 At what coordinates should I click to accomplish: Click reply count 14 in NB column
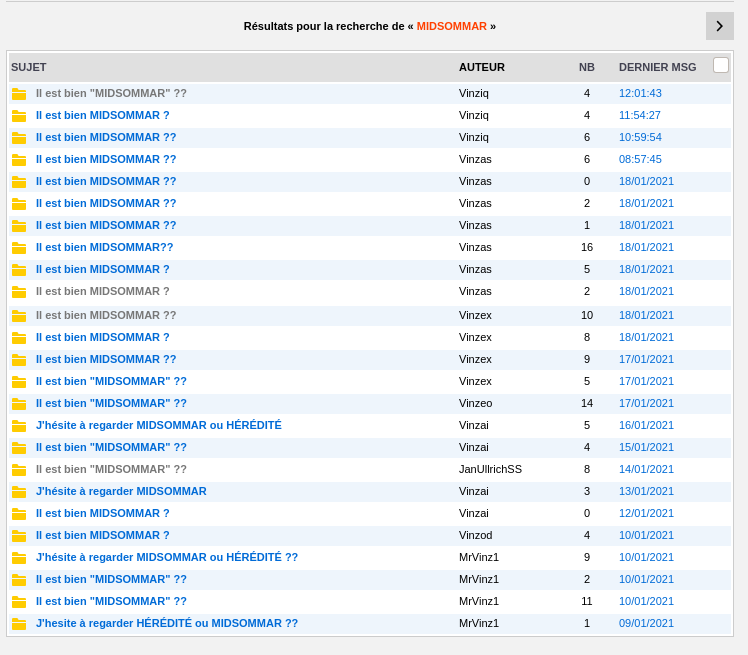coord(587,403)
